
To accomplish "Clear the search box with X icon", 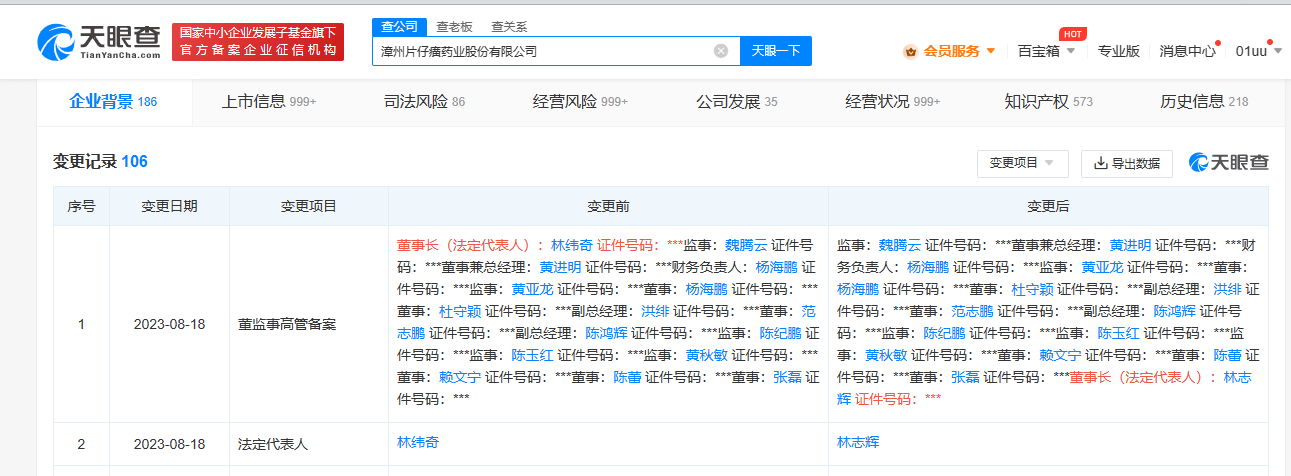I will click(x=720, y=51).
